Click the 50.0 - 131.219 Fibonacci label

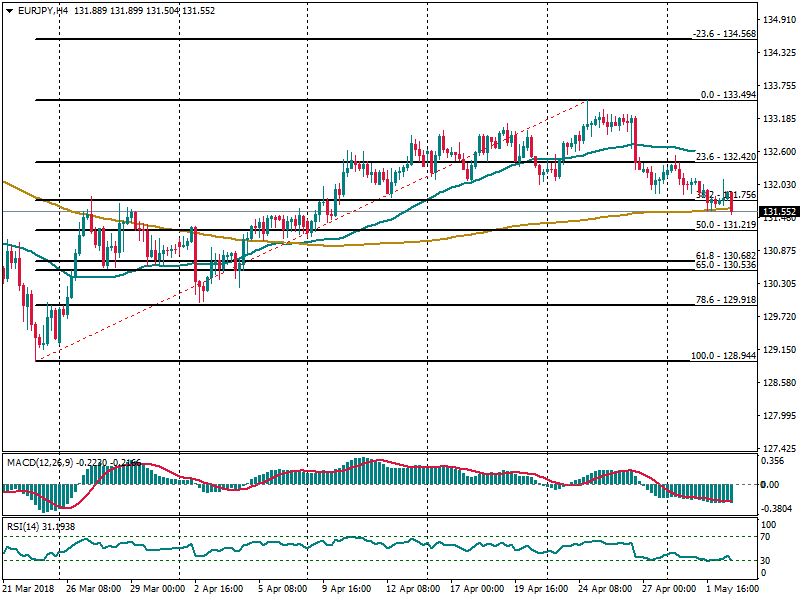click(x=725, y=225)
